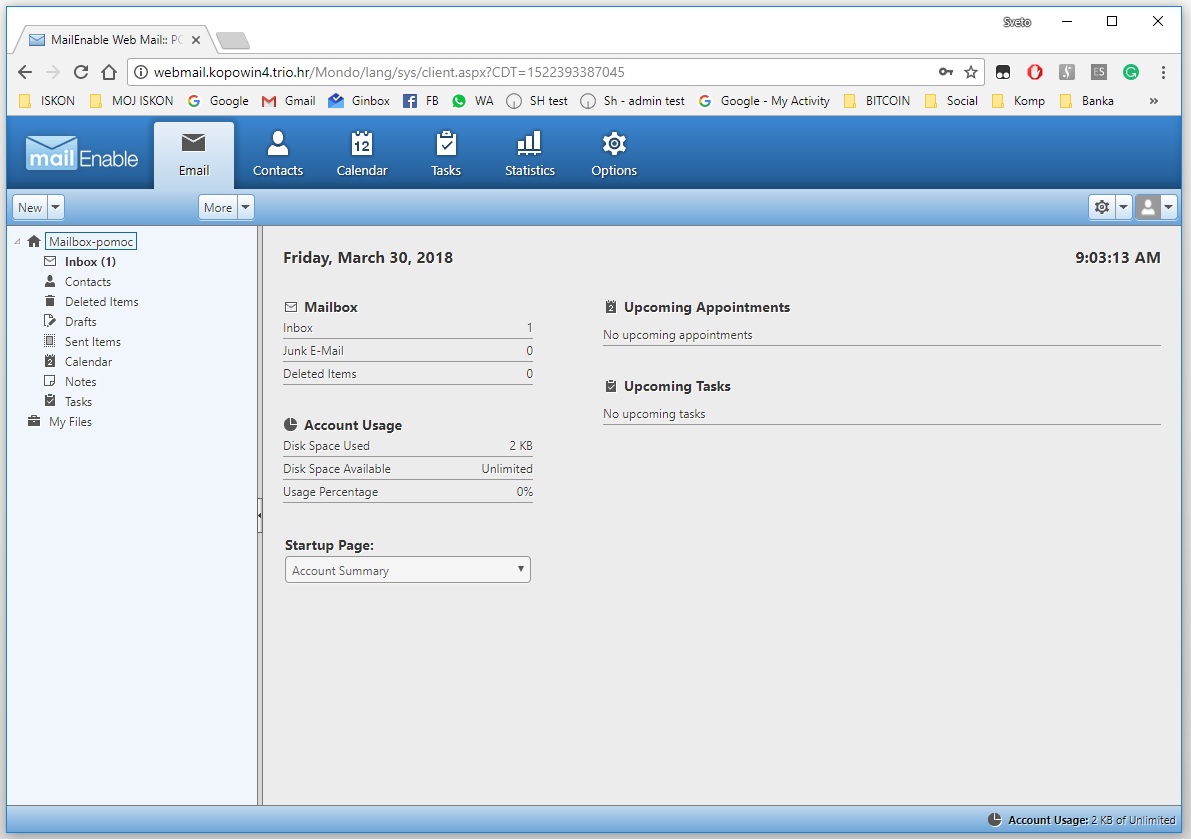Click the Disk Space Used row

pos(407,446)
